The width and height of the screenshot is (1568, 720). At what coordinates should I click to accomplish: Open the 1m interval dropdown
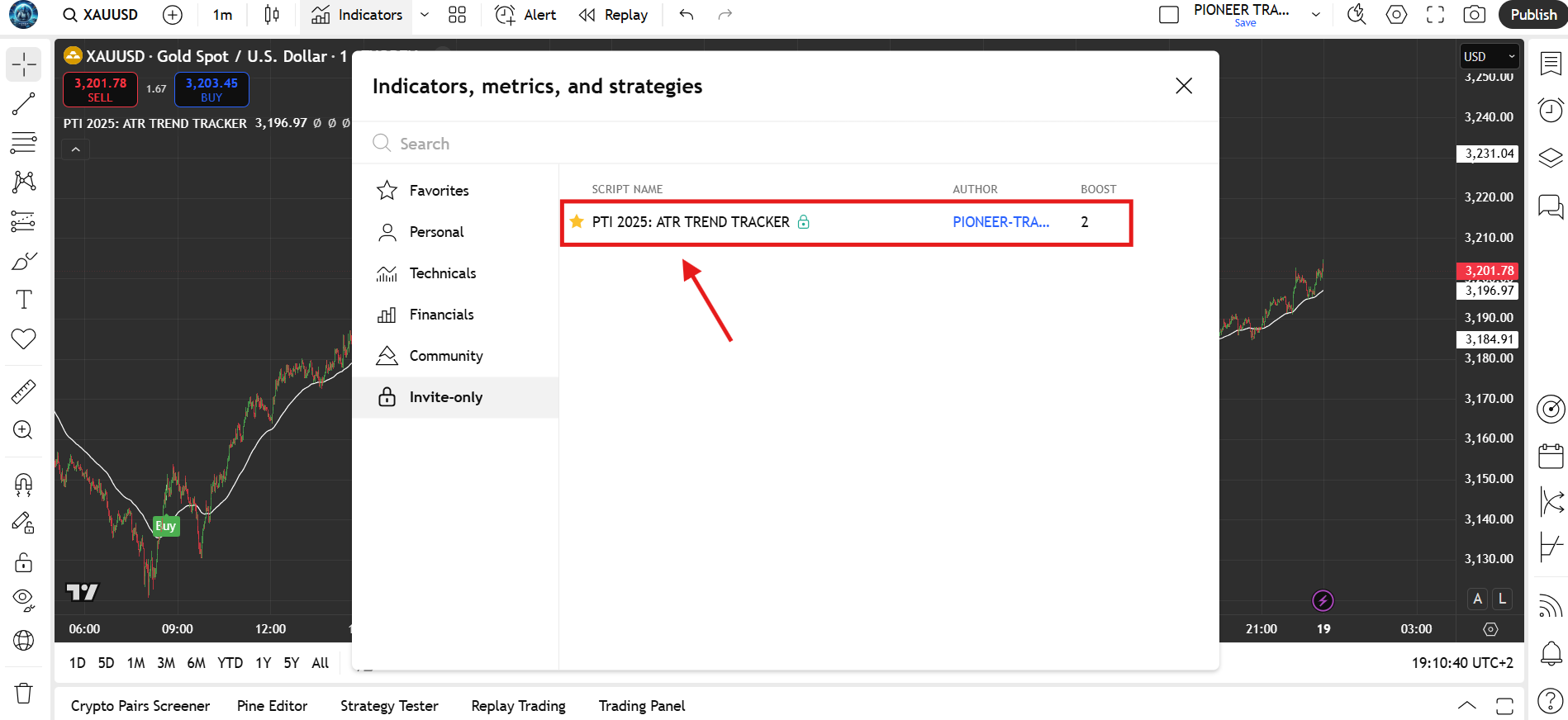click(222, 15)
